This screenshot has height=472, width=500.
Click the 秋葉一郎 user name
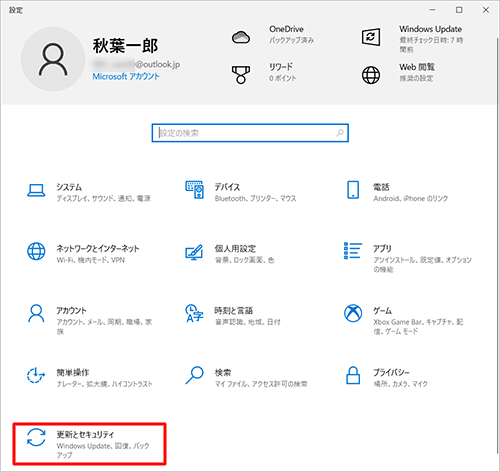pyautogui.click(x=125, y=46)
